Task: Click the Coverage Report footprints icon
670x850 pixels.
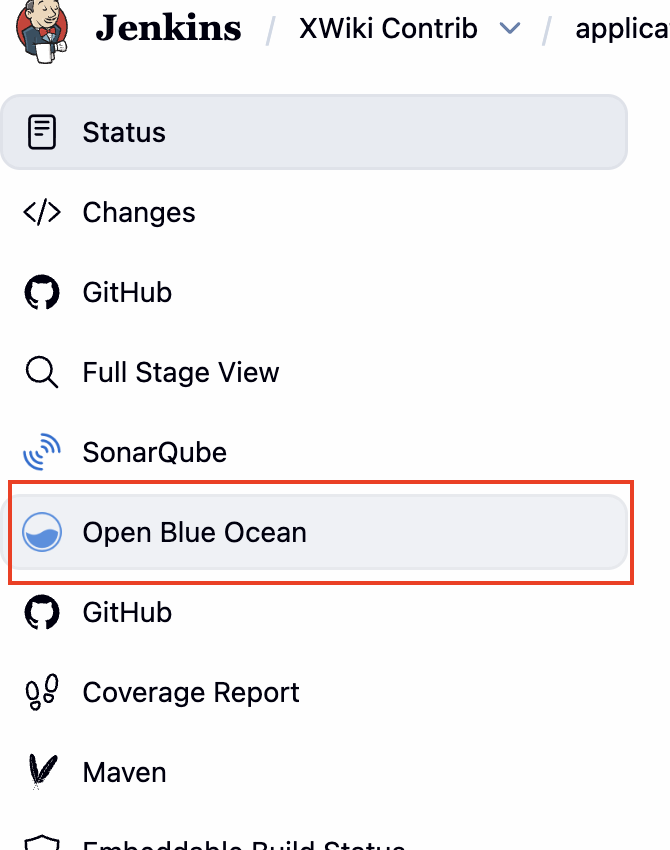Action: tap(42, 692)
